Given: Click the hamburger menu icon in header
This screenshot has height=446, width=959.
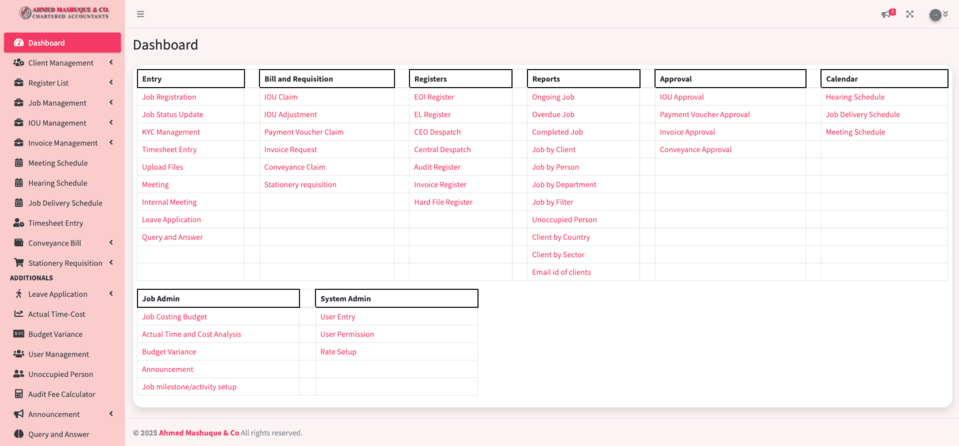Looking at the screenshot, I should pyautogui.click(x=141, y=14).
